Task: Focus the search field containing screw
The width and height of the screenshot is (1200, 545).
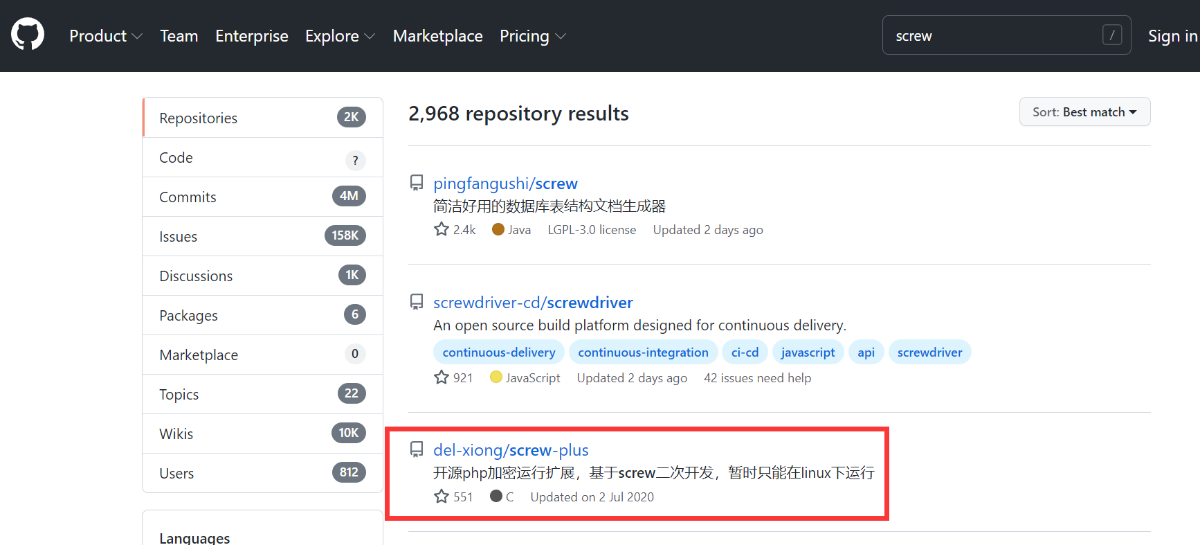Action: tap(1007, 35)
